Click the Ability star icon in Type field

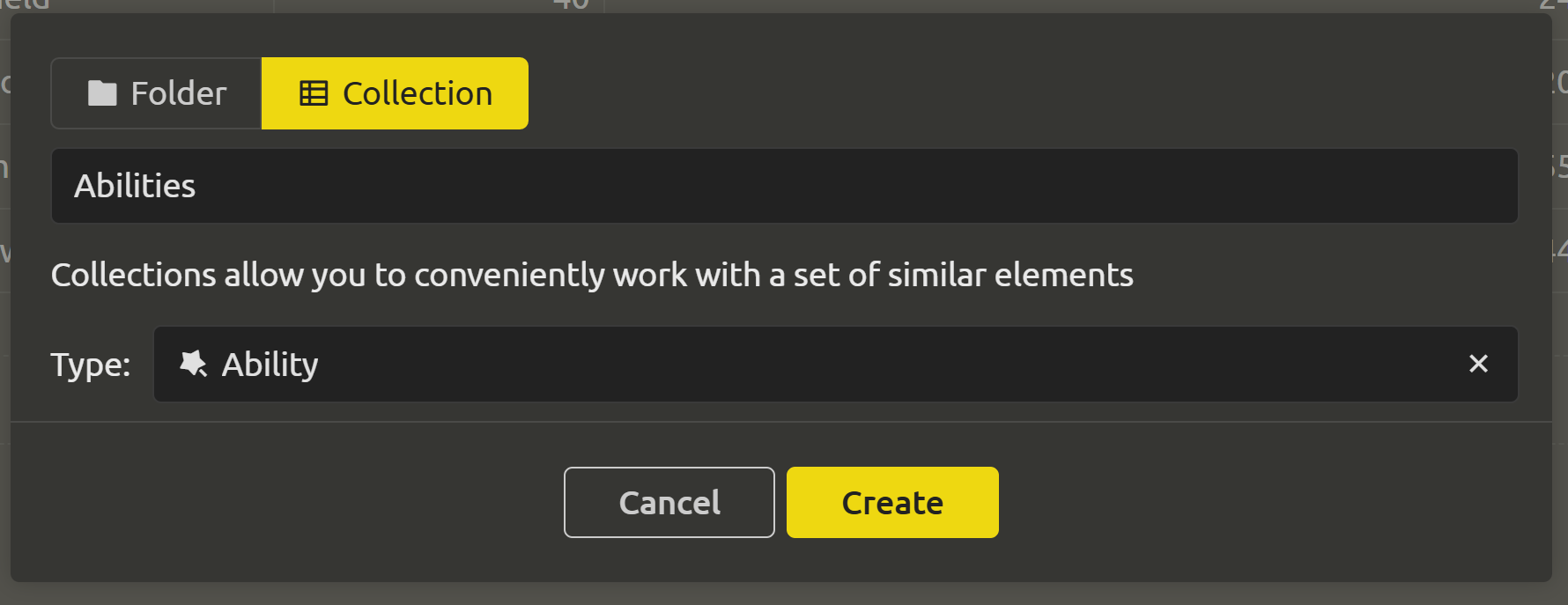(x=193, y=364)
